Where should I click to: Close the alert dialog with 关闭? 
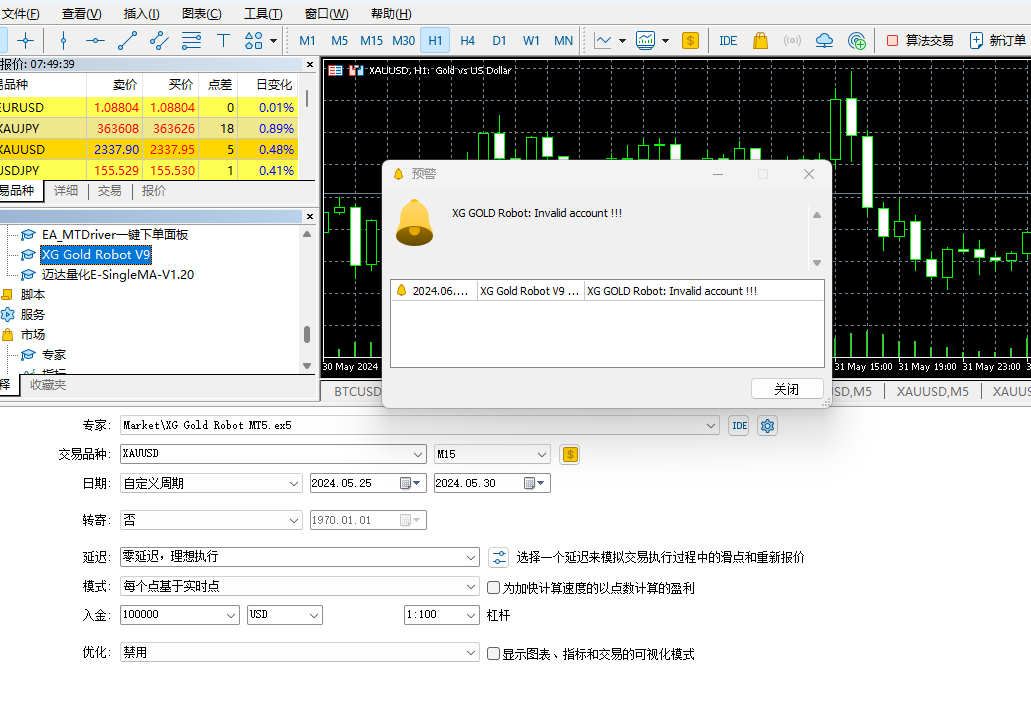(x=787, y=389)
